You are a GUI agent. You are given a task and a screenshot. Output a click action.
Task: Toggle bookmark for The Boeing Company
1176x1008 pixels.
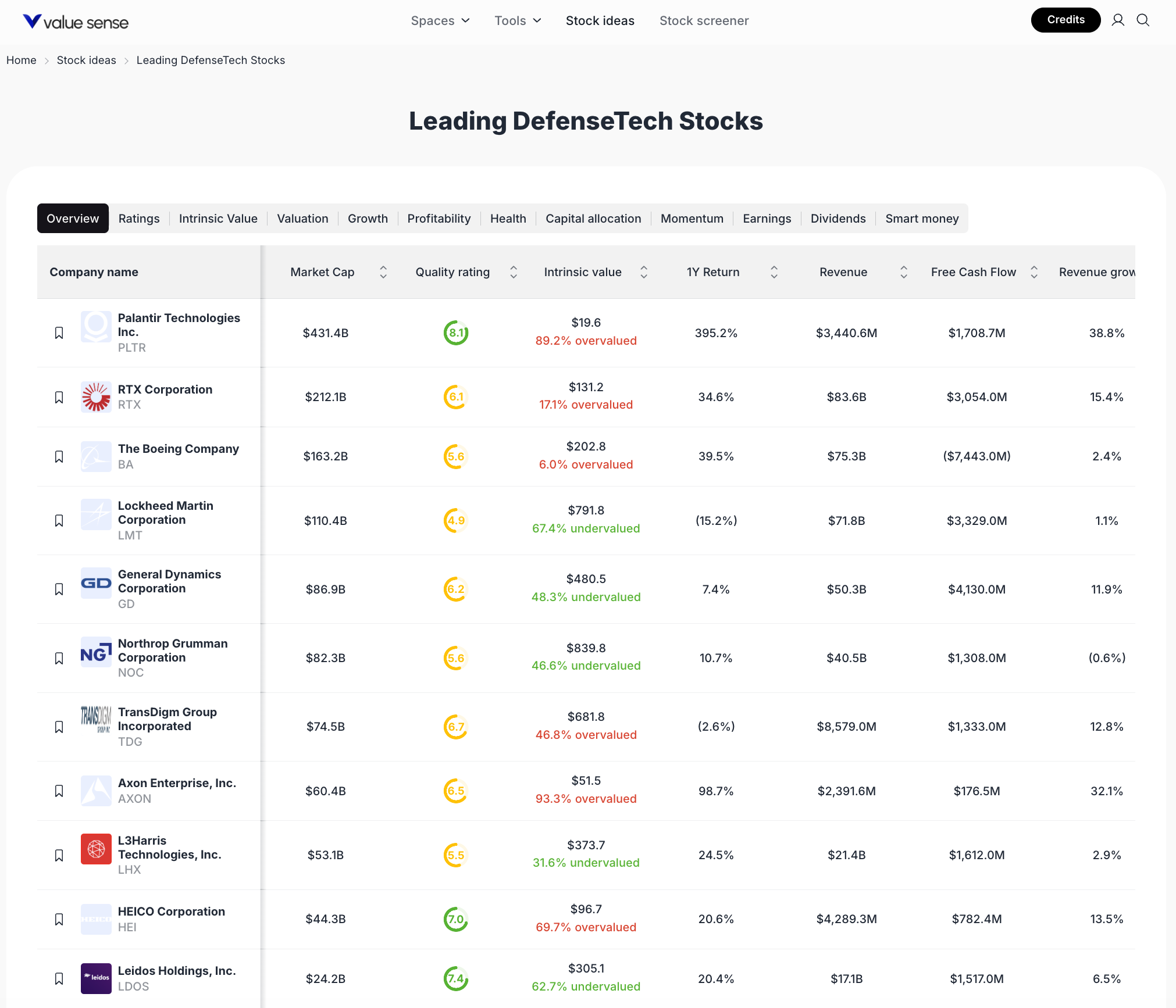(59, 457)
